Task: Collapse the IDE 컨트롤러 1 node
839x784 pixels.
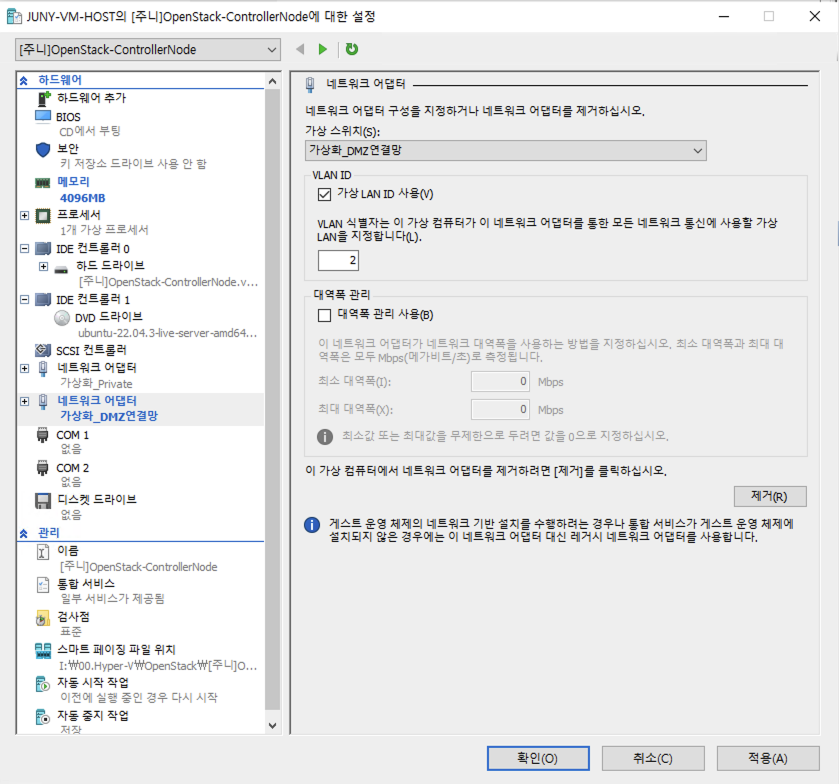Action: click(x=25, y=299)
